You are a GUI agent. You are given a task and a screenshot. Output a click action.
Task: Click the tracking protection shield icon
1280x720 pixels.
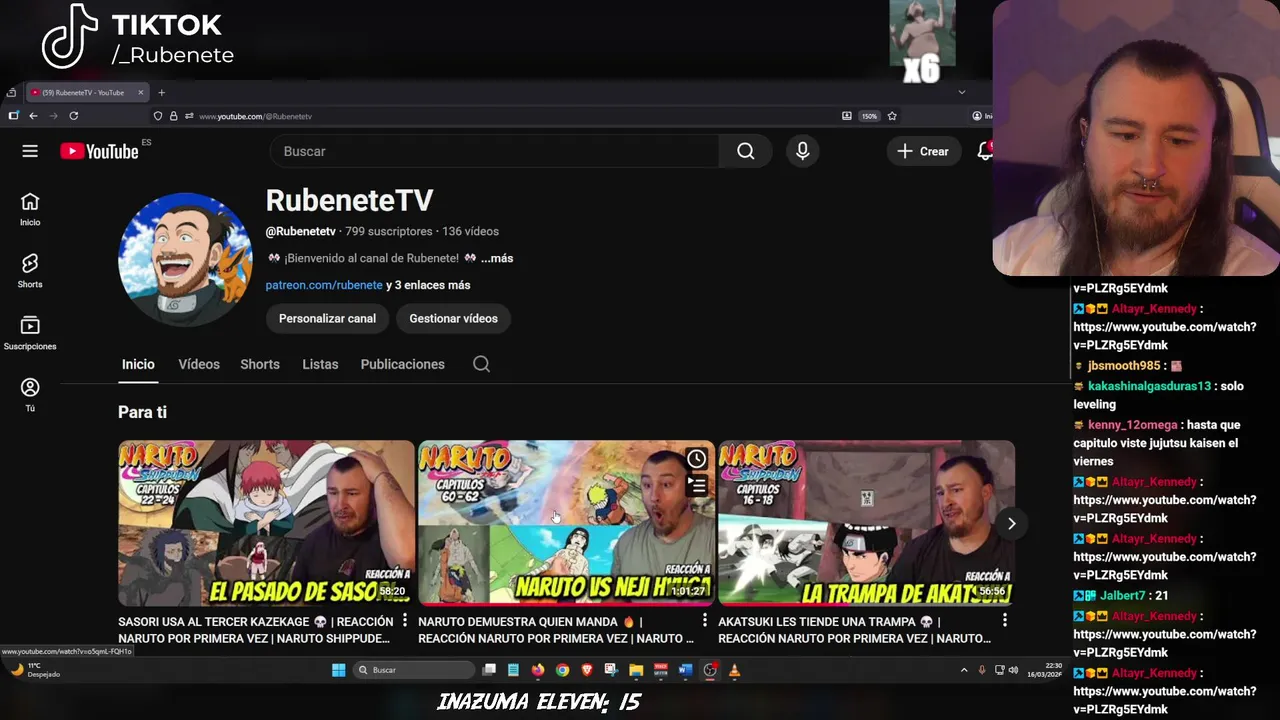pyautogui.click(x=158, y=116)
